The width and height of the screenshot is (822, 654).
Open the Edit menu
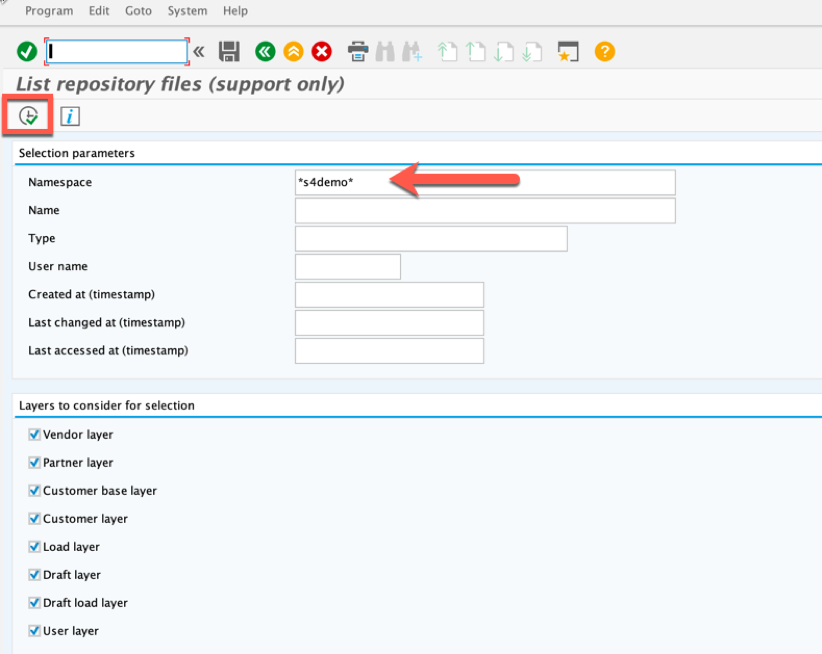point(99,10)
